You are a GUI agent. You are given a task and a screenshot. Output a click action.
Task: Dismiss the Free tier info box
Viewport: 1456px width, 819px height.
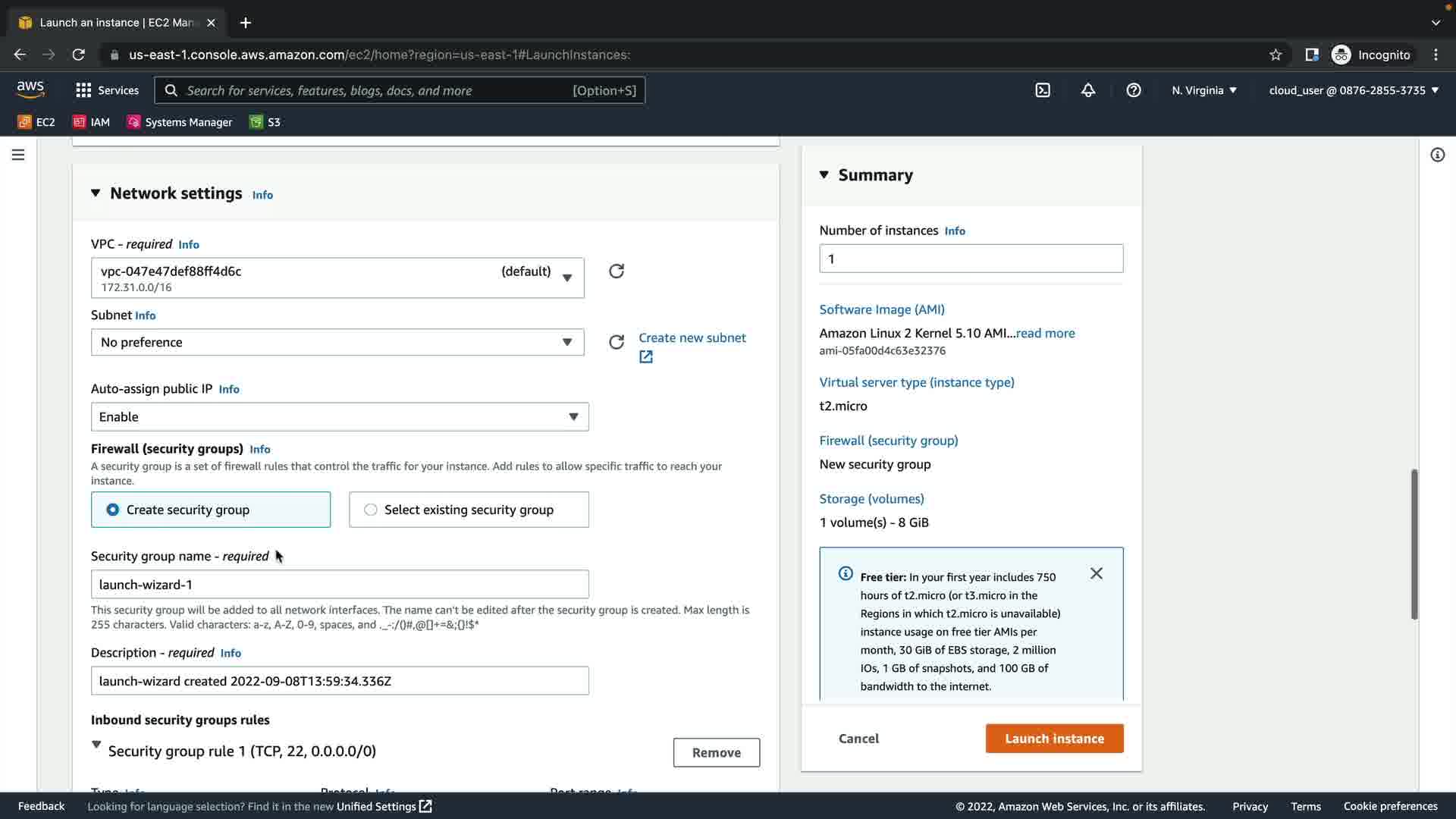(x=1097, y=573)
